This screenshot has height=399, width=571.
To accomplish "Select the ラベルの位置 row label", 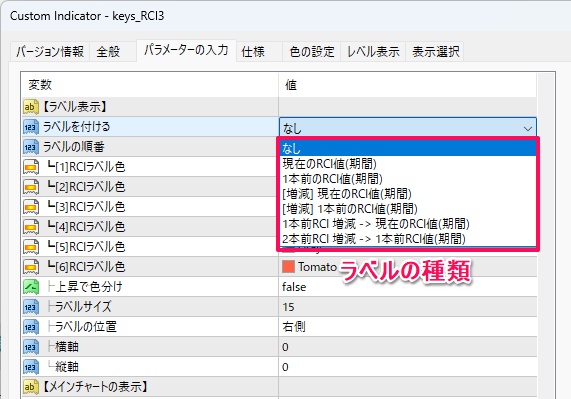I will click(86, 327).
